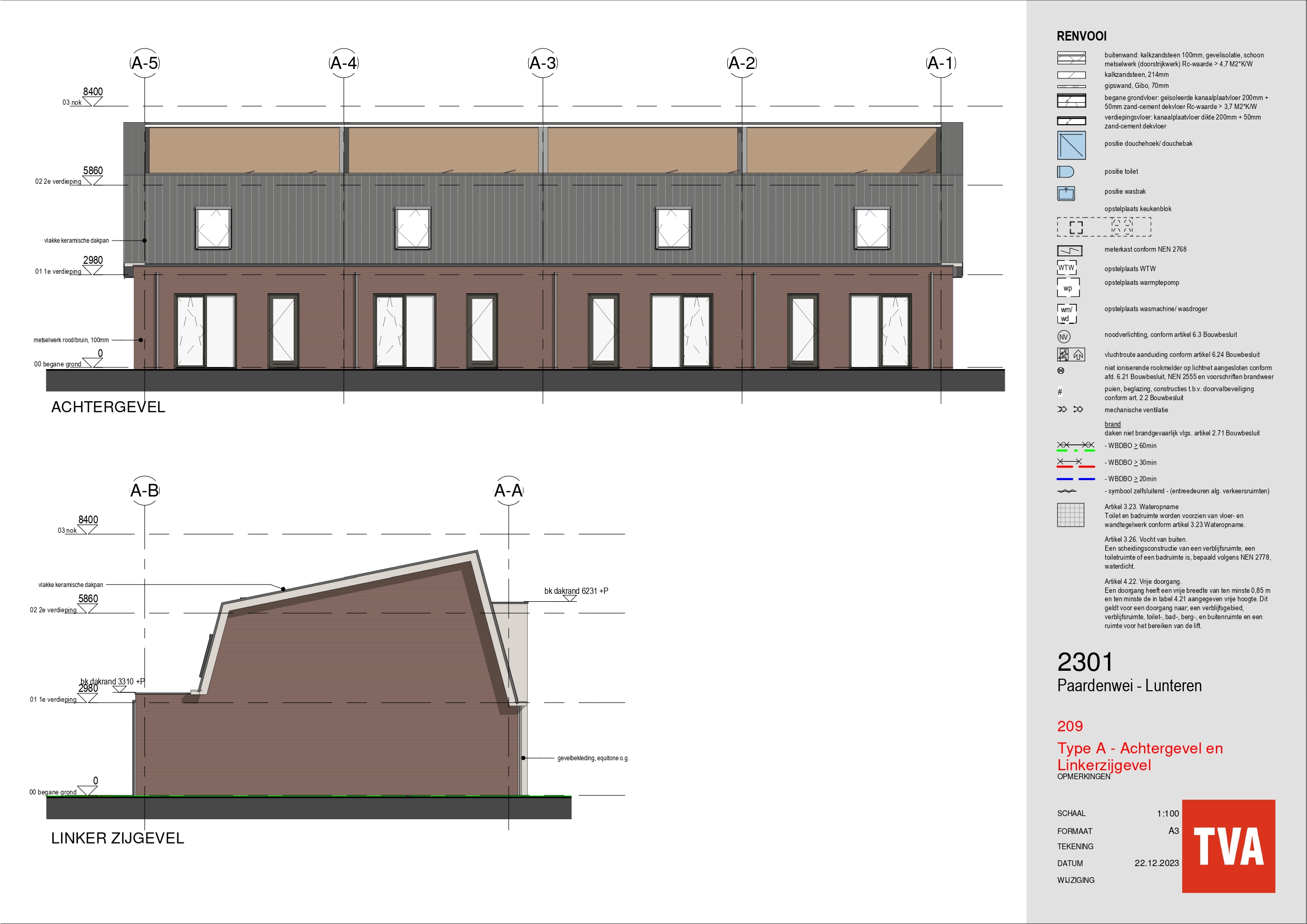Click 'vlakke keramische dakpan' label in Linker Zijgevel
The height and width of the screenshot is (924, 1307).
(x=71, y=585)
